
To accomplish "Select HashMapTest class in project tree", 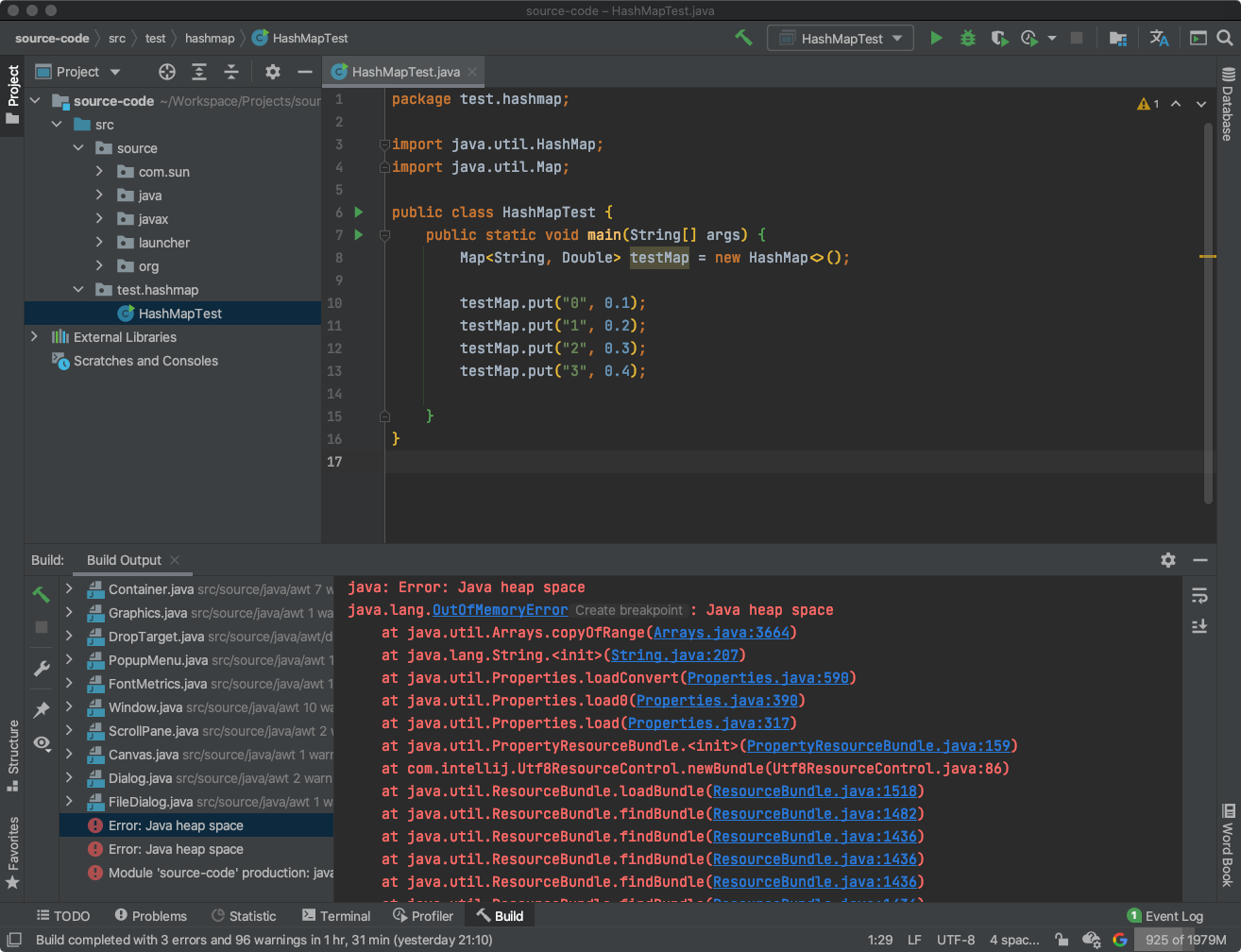I will pyautogui.click(x=173, y=314).
